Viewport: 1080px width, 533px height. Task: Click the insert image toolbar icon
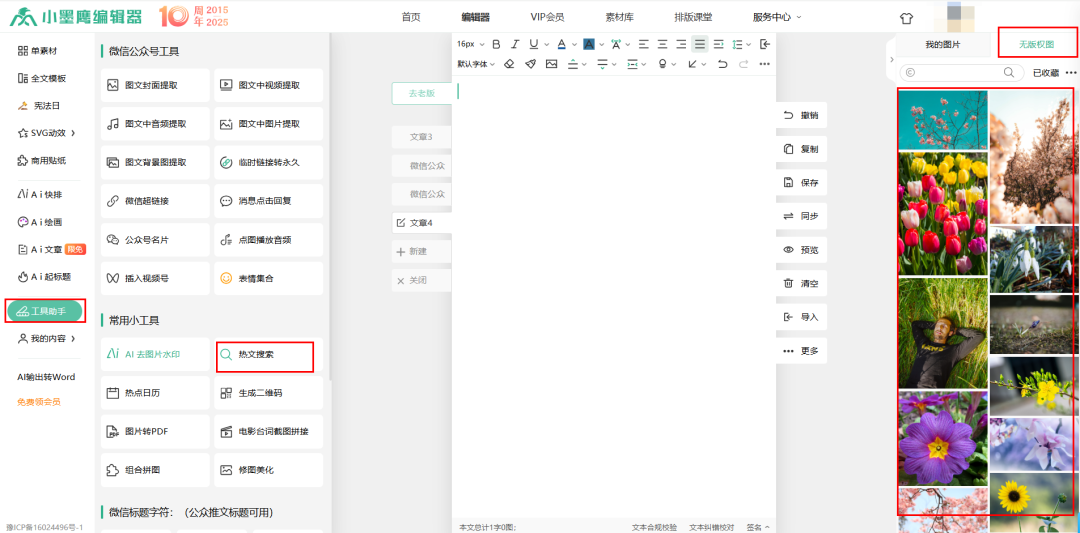coord(551,64)
